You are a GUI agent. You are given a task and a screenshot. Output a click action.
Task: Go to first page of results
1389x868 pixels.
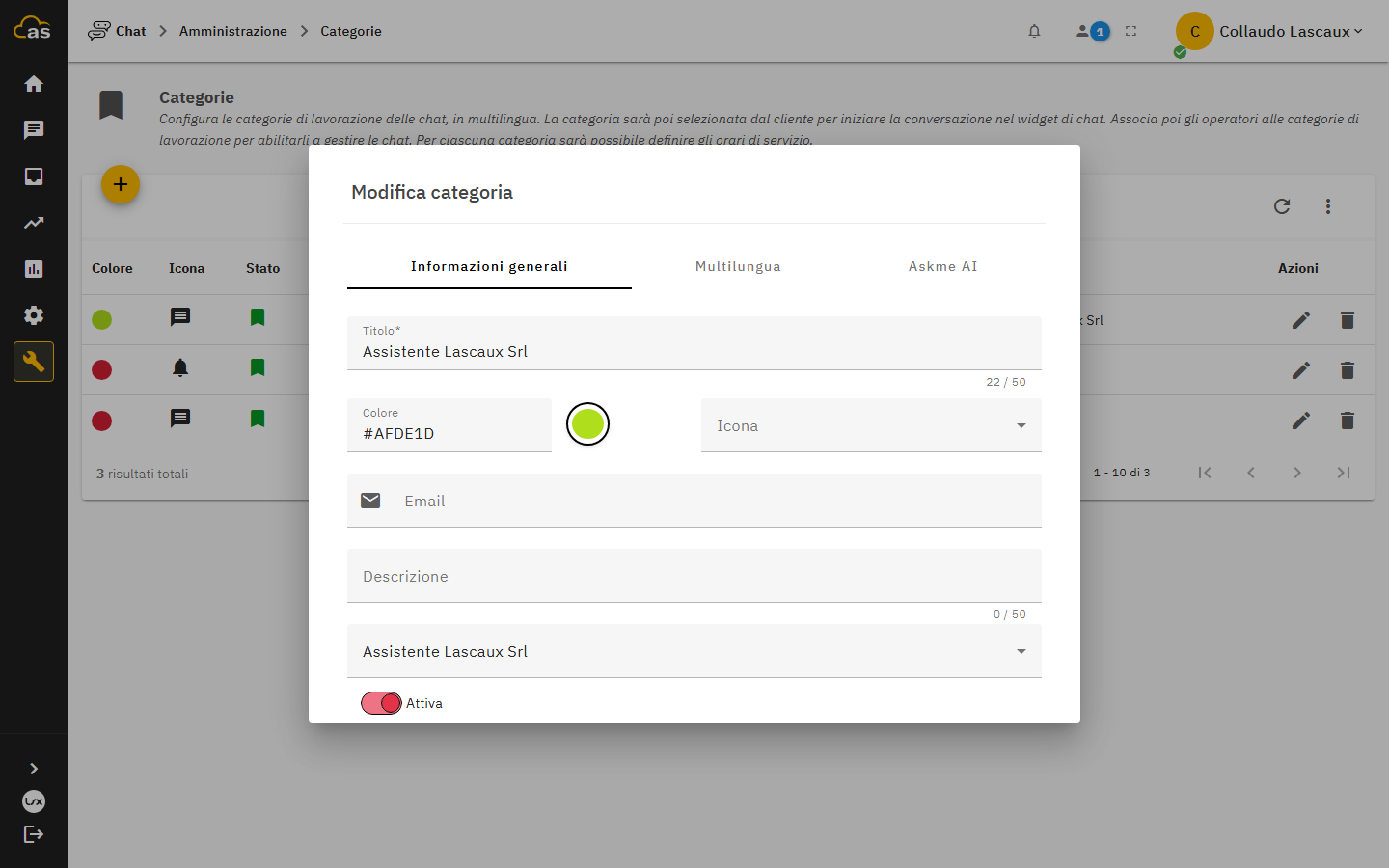point(1205,473)
